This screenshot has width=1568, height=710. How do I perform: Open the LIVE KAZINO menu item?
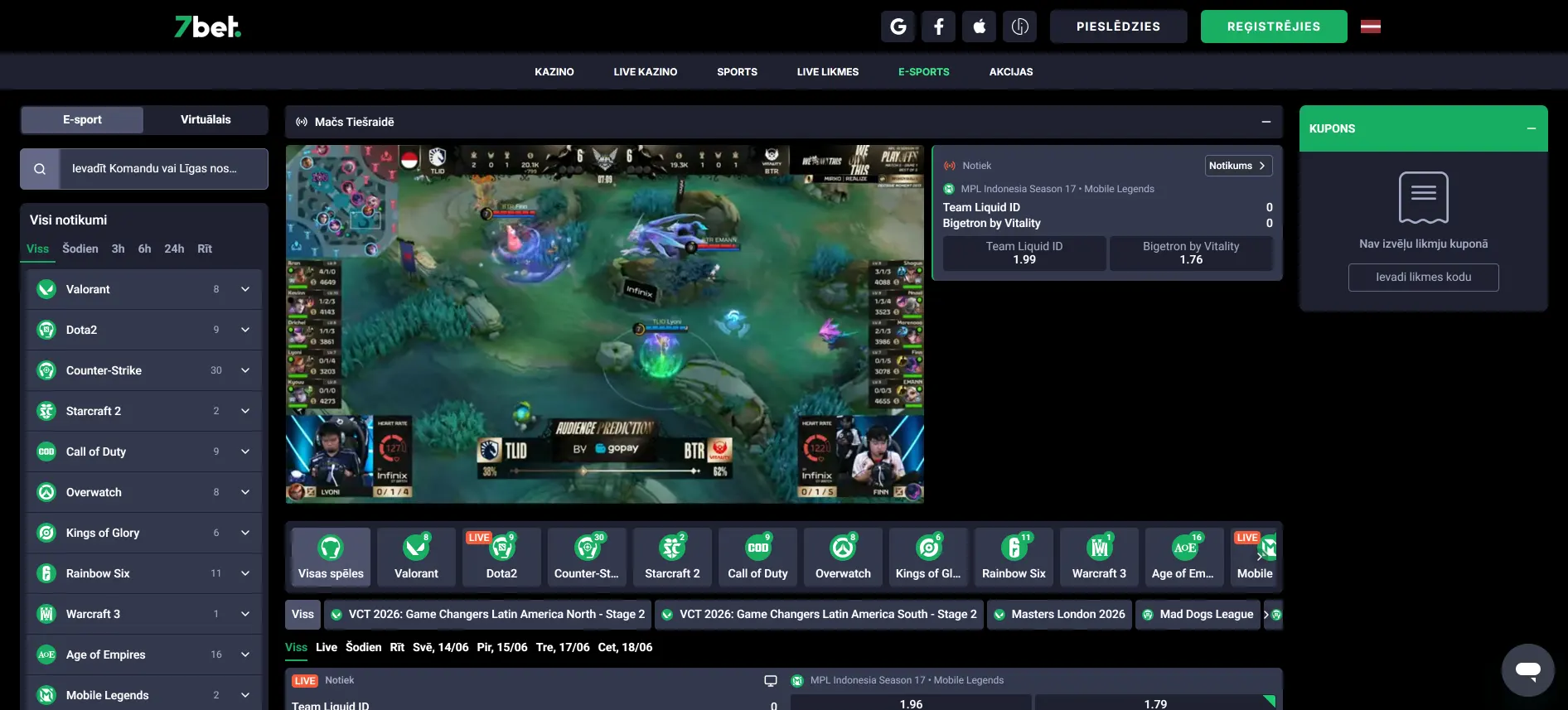(646, 72)
